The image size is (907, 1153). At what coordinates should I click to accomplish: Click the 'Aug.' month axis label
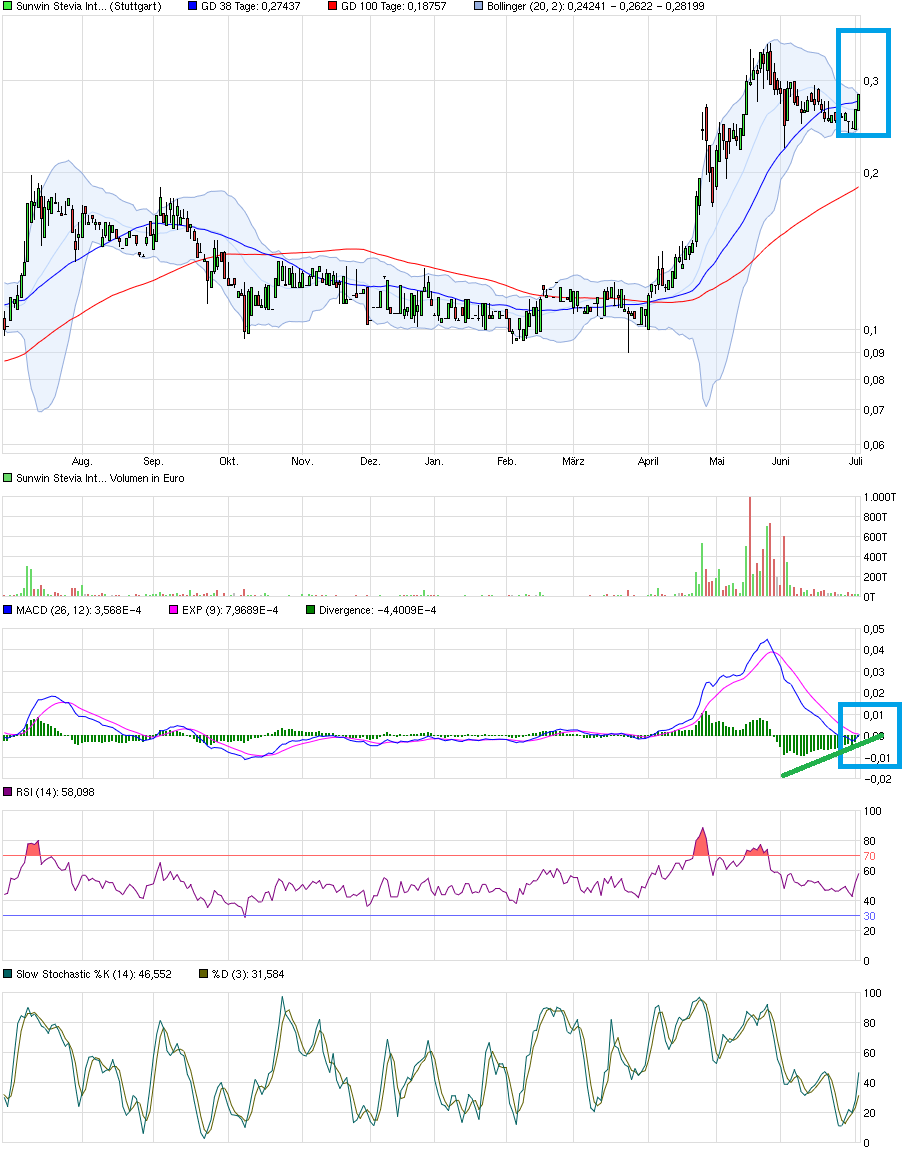click(82, 461)
